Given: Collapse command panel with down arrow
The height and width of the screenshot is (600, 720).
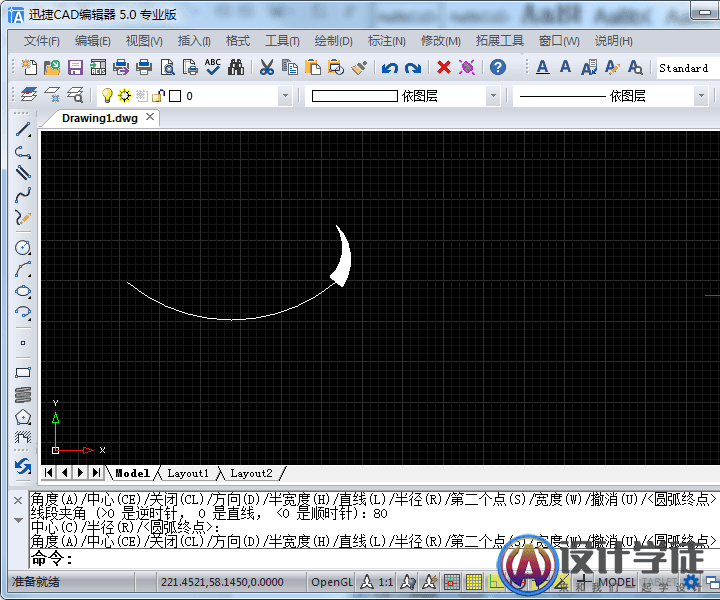Looking at the screenshot, I should [x=18, y=520].
